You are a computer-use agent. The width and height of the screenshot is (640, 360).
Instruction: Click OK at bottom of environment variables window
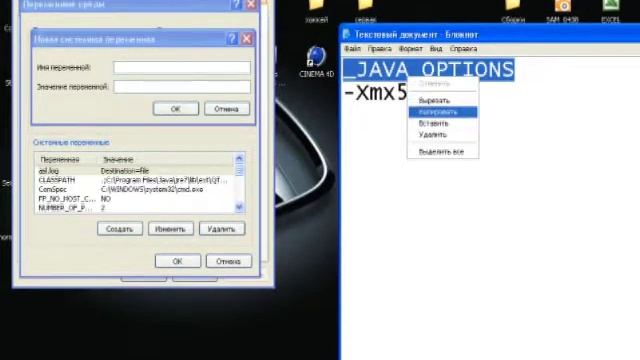click(178, 261)
